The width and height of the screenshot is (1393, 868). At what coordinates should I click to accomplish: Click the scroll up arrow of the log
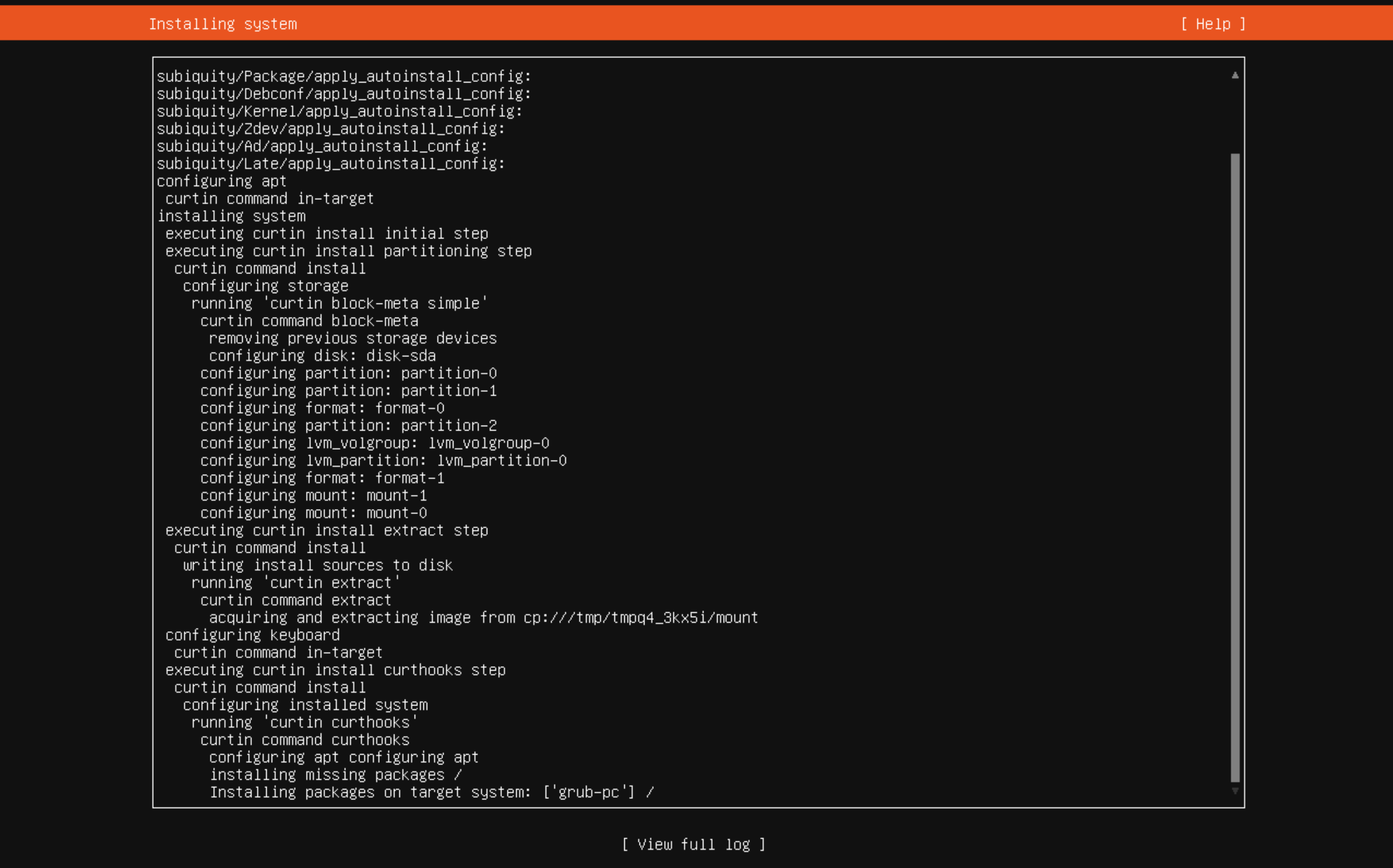tap(1235, 75)
